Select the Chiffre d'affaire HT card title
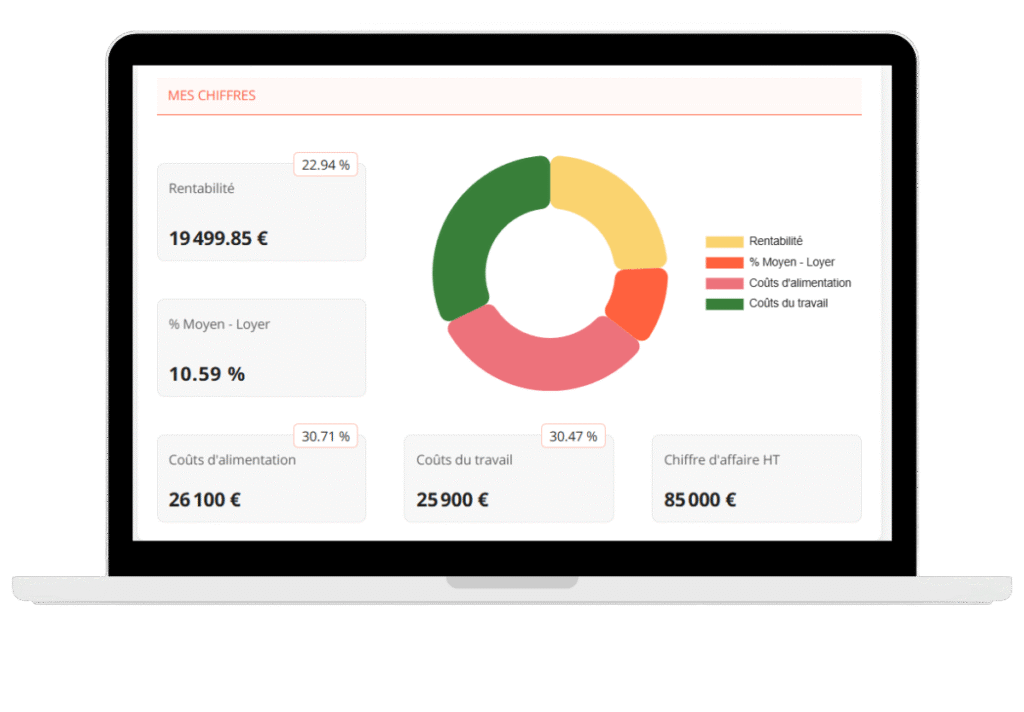The width and height of the screenshot is (1024, 712). click(721, 460)
